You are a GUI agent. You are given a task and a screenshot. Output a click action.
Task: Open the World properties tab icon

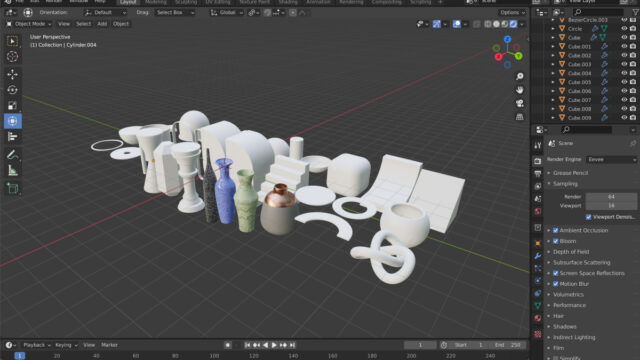point(538,211)
